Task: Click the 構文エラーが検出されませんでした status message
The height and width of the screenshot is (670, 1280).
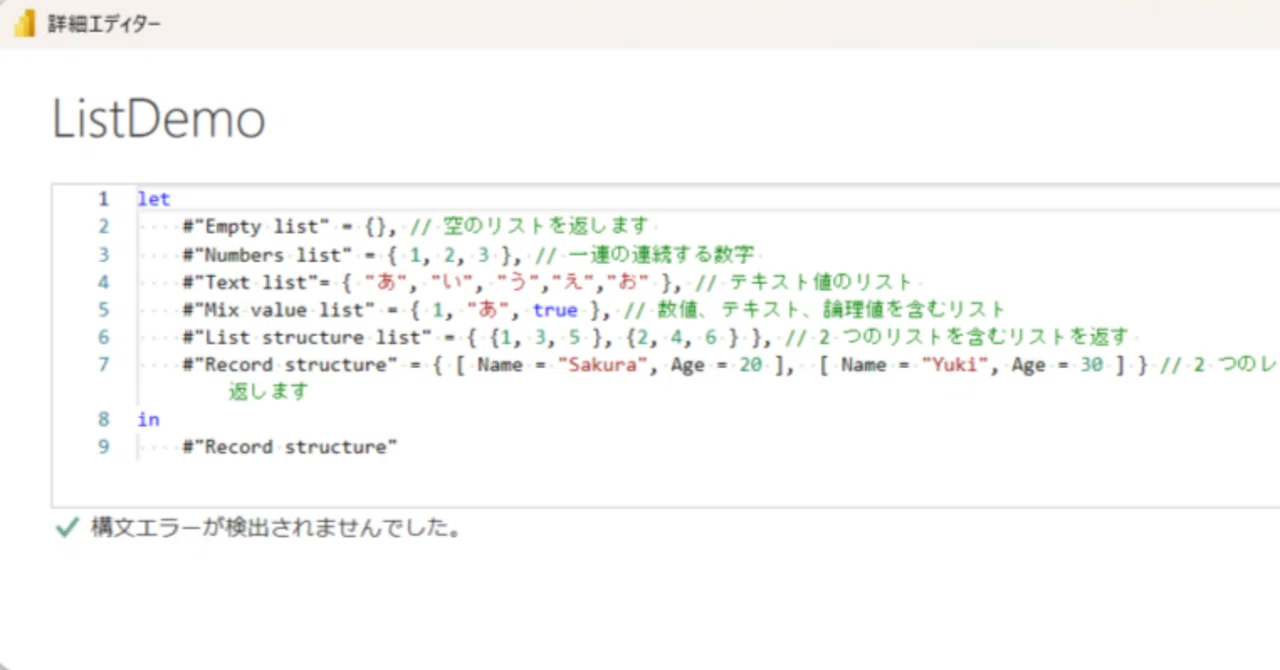Action: pyautogui.click(x=276, y=528)
